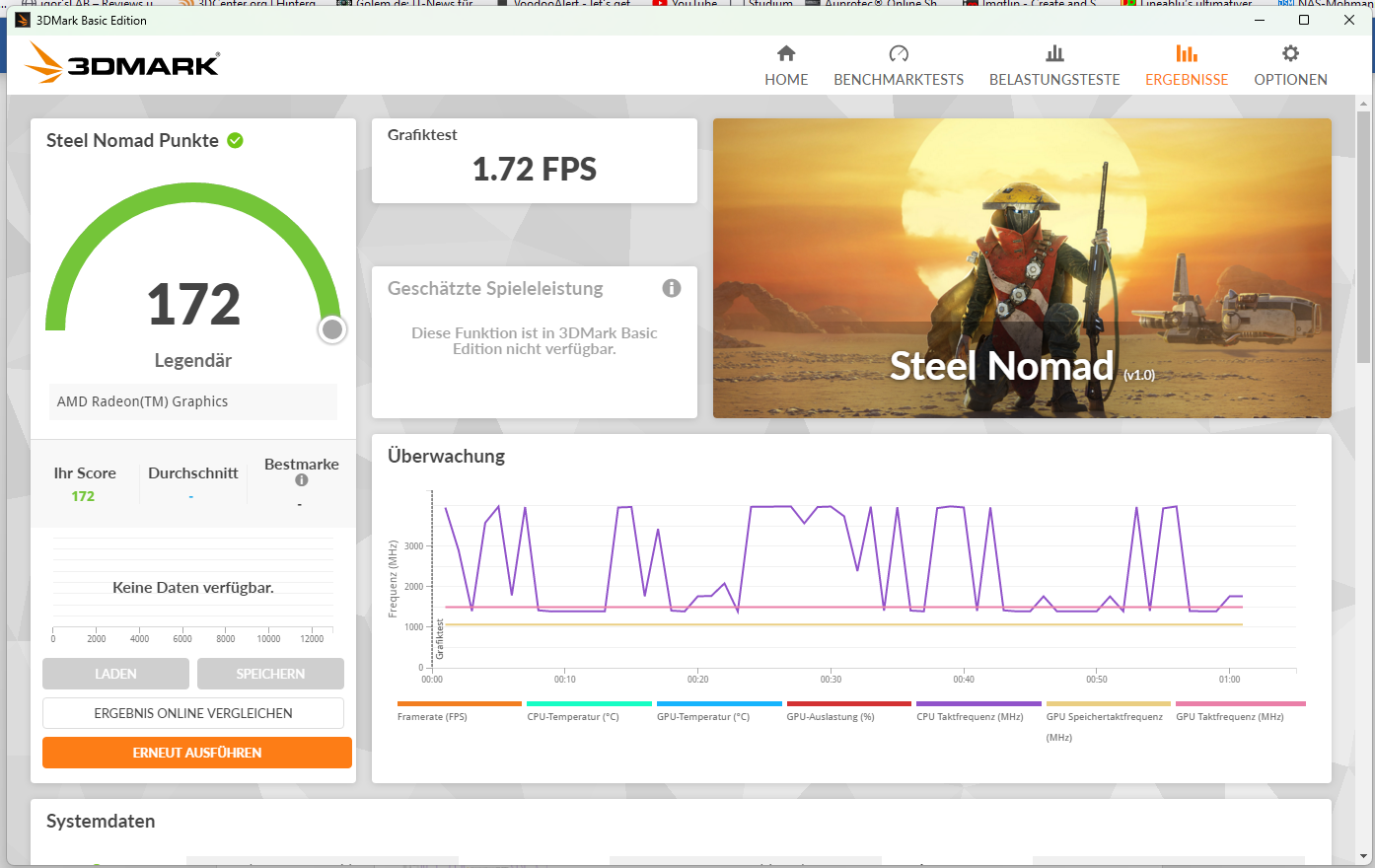This screenshot has height=868, width=1375.
Task: Maximize the 3DMark window
Action: (1304, 20)
